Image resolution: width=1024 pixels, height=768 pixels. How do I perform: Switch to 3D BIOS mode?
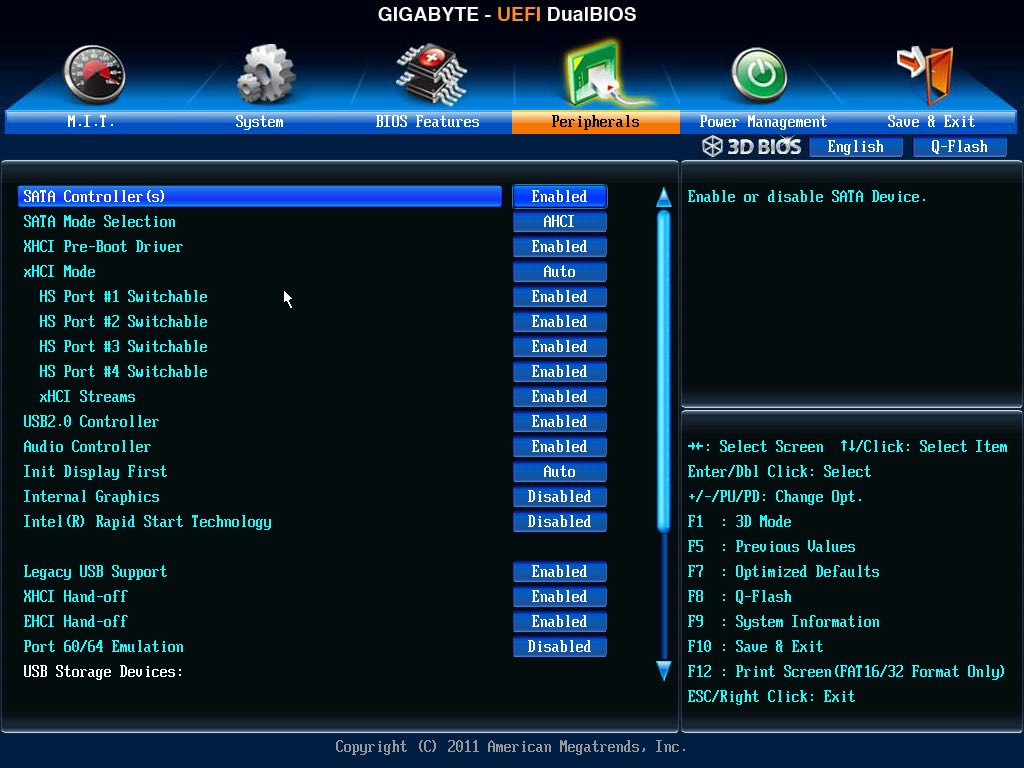(752, 146)
